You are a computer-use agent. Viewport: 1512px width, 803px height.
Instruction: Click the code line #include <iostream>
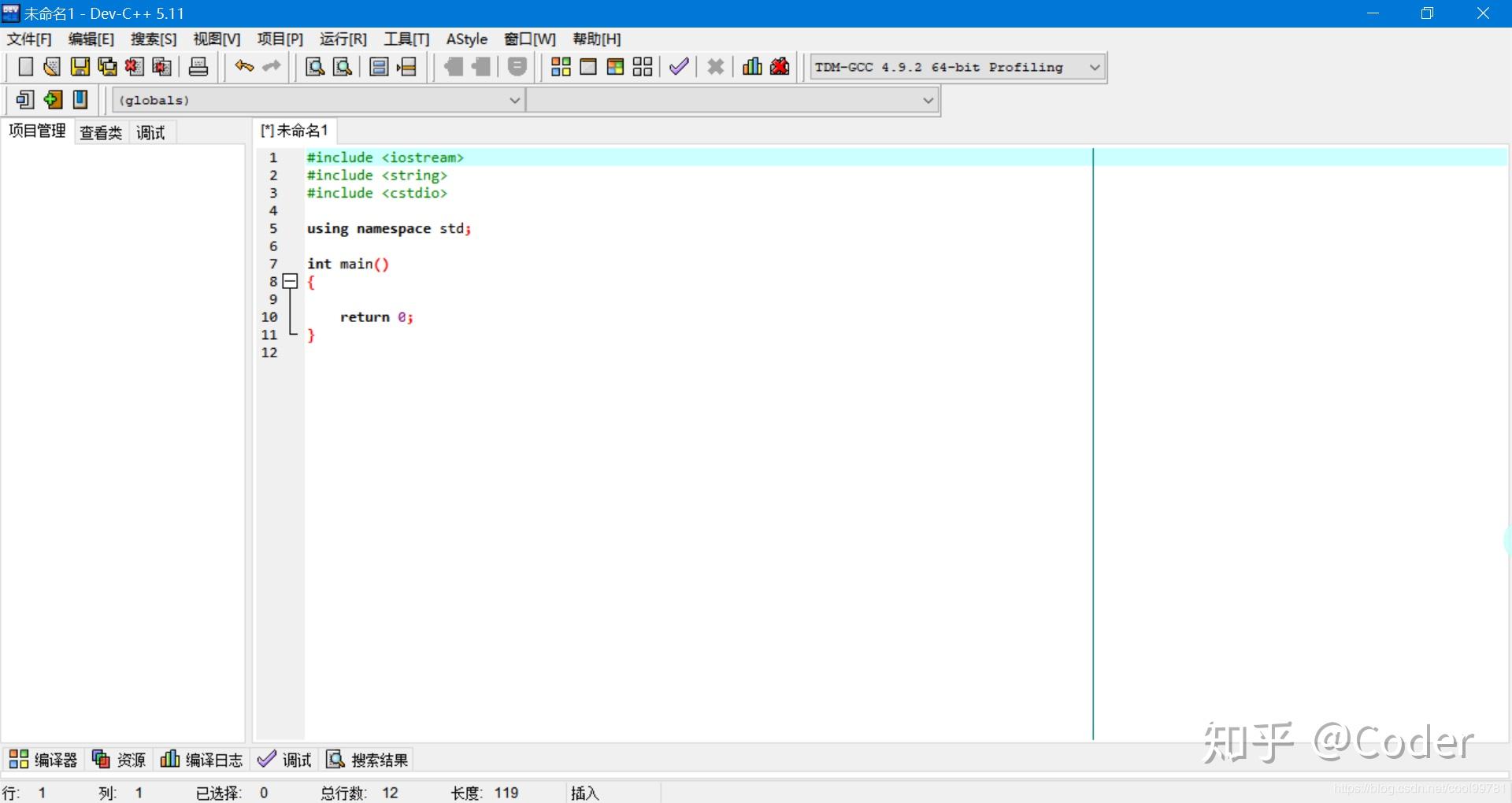click(385, 157)
